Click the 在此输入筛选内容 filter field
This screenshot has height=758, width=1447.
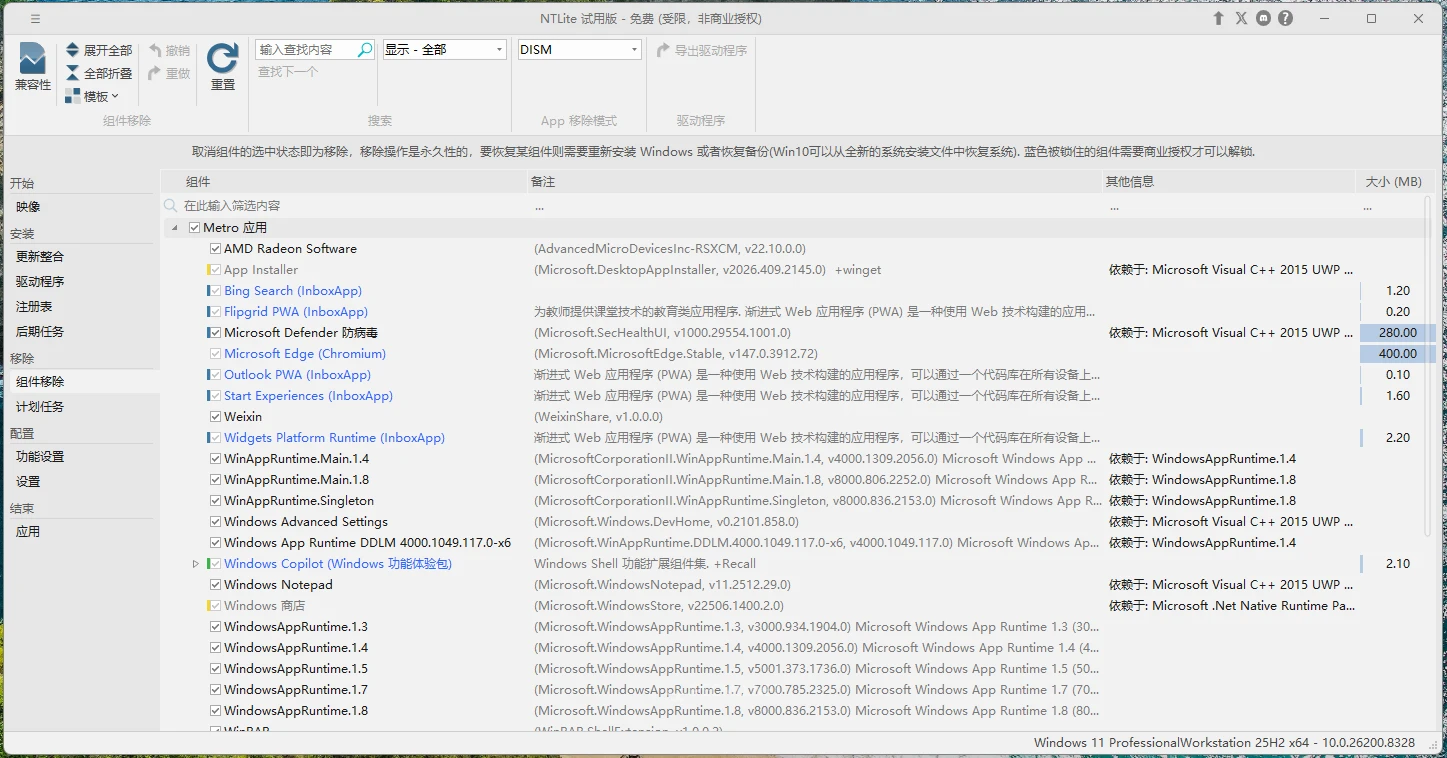[354, 206]
